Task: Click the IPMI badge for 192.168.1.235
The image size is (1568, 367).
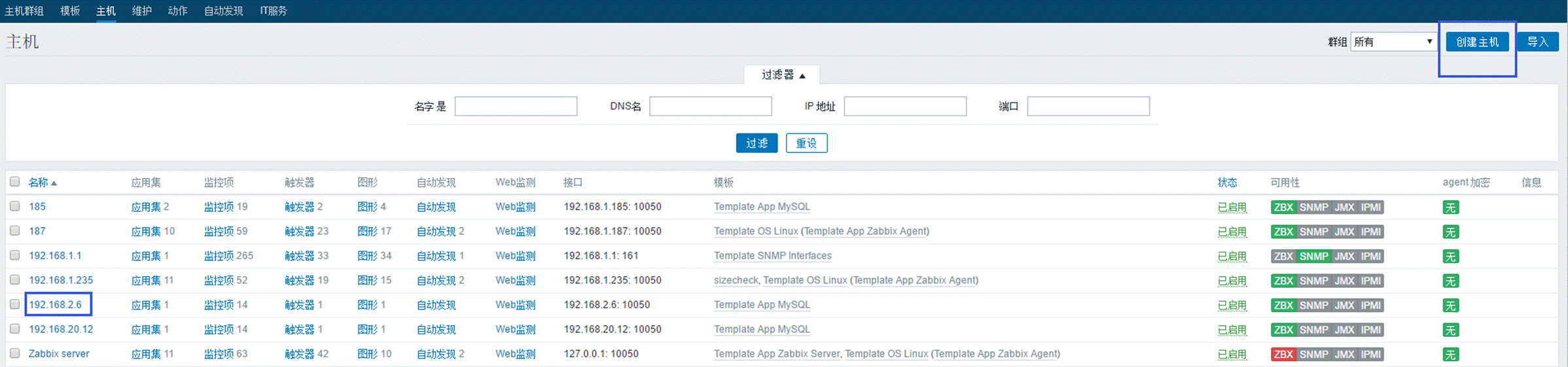Action: [x=1370, y=281]
